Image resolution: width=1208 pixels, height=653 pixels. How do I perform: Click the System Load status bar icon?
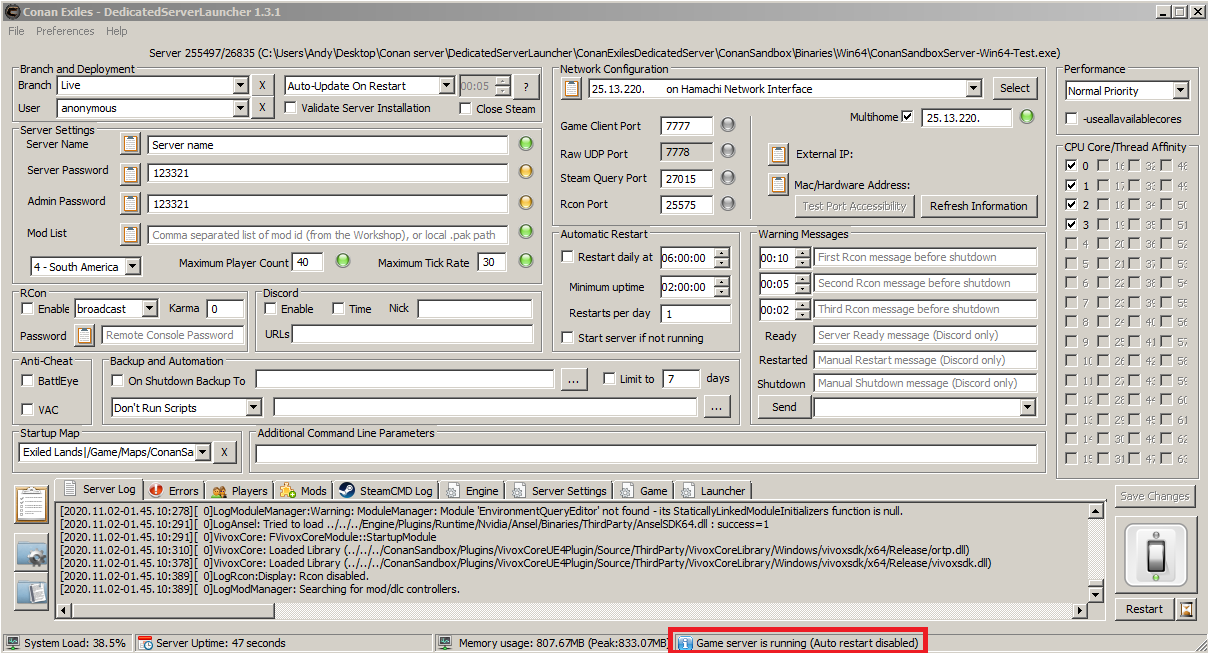pyautogui.click(x=13, y=643)
